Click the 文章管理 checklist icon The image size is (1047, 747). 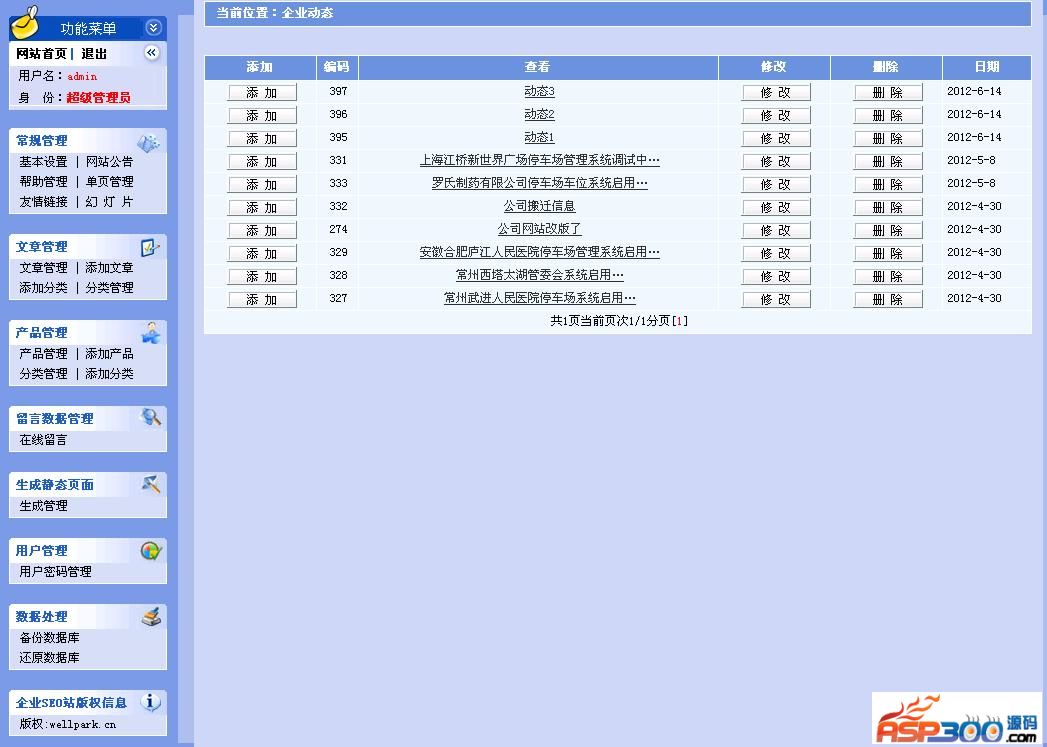150,247
